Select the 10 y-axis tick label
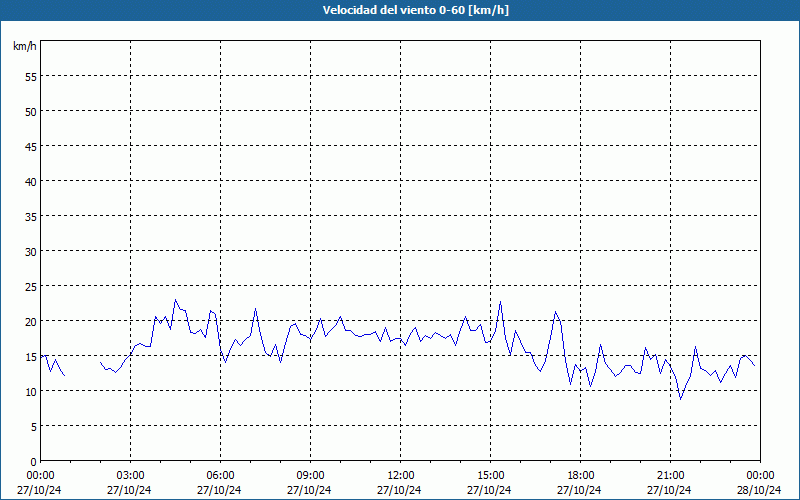Image resolution: width=800 pixels, height=500 pixels. pos(30,391)
